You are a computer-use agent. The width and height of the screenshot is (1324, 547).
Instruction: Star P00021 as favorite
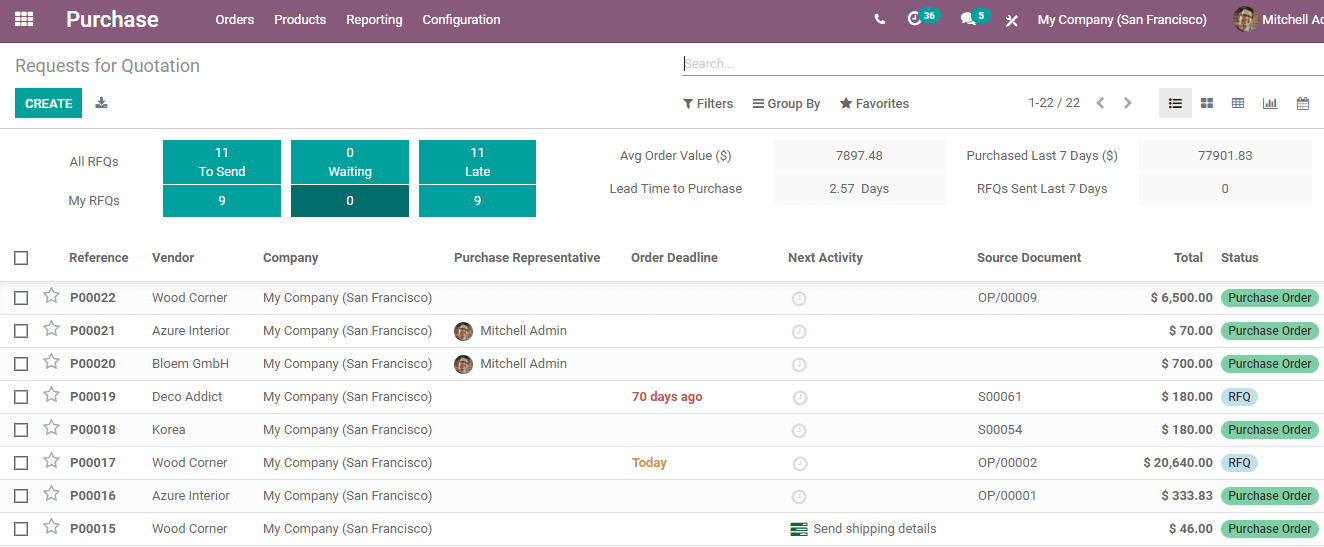click(51, 329)
